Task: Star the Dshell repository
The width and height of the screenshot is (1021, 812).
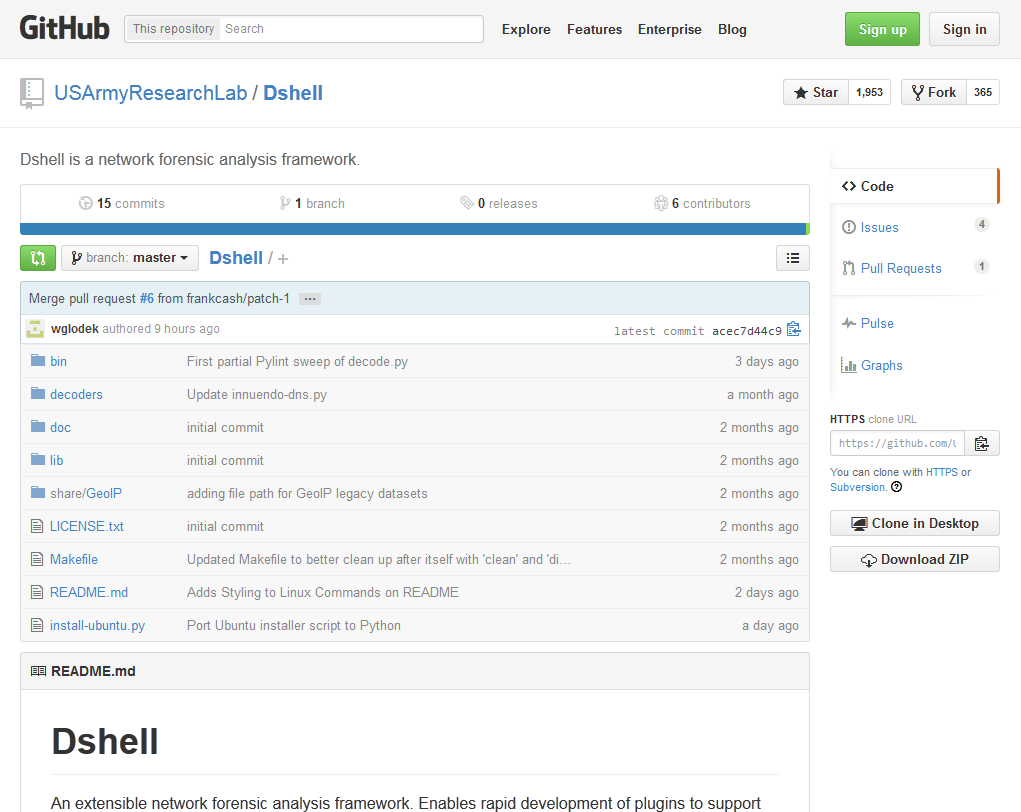Action: pyautogui.click(x=816, y=92)
